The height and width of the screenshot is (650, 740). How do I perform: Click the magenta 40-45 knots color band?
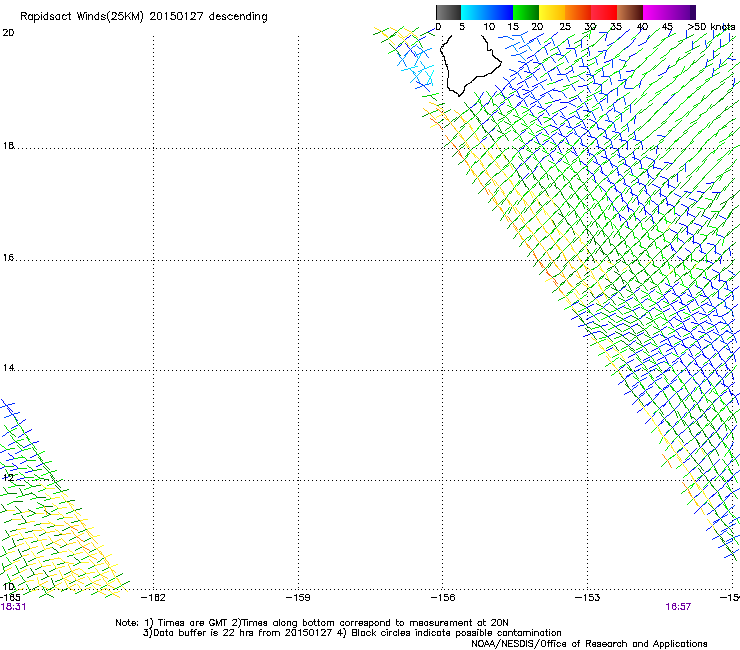coord(656,12)
